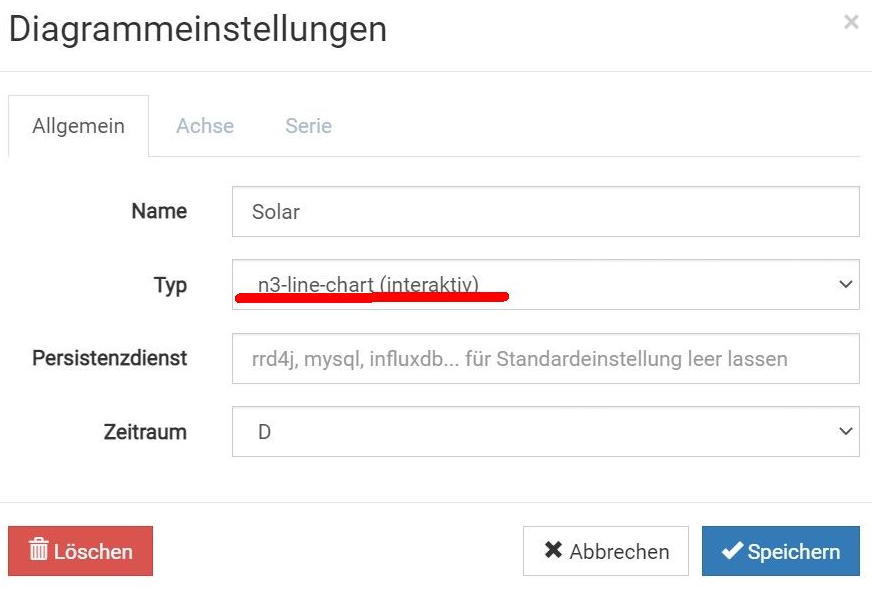Image resolution: width=872 pixels, height=591 pixels.
Task: Close the Diagrammeinstellungen dialog with the X
Action: pos(851,22)
